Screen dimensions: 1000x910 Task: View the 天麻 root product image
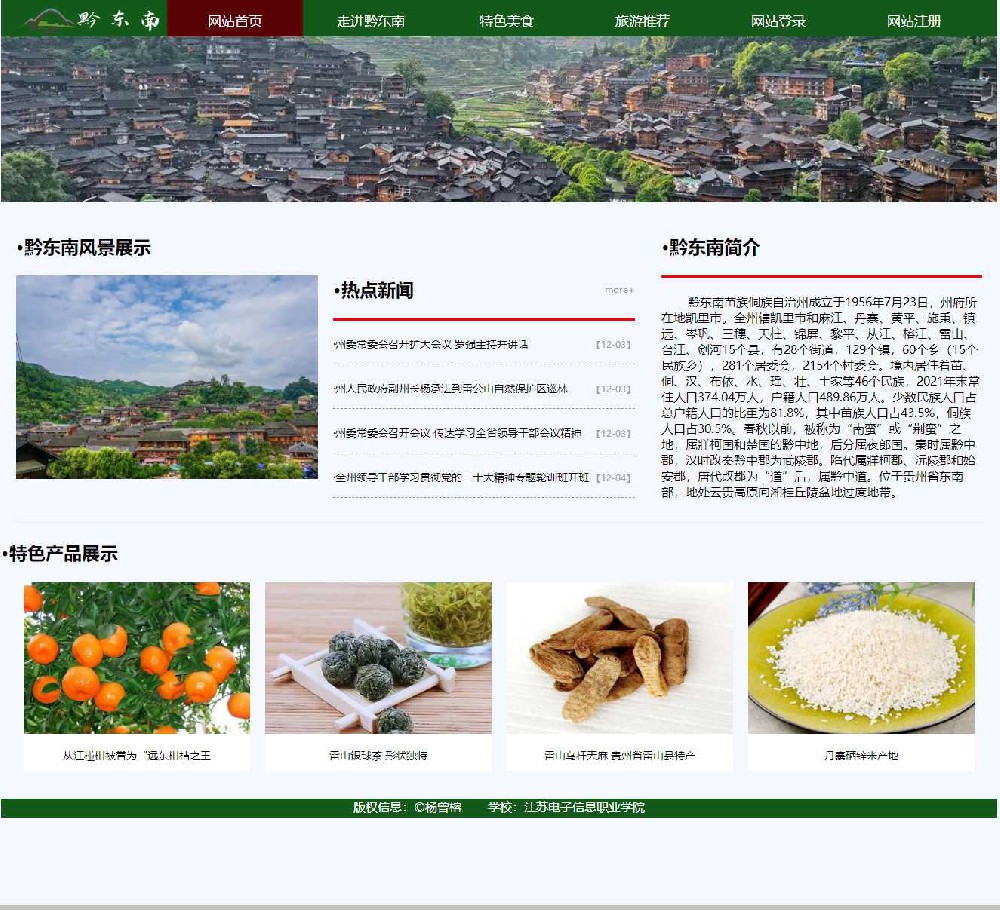[x=619, y=658]
